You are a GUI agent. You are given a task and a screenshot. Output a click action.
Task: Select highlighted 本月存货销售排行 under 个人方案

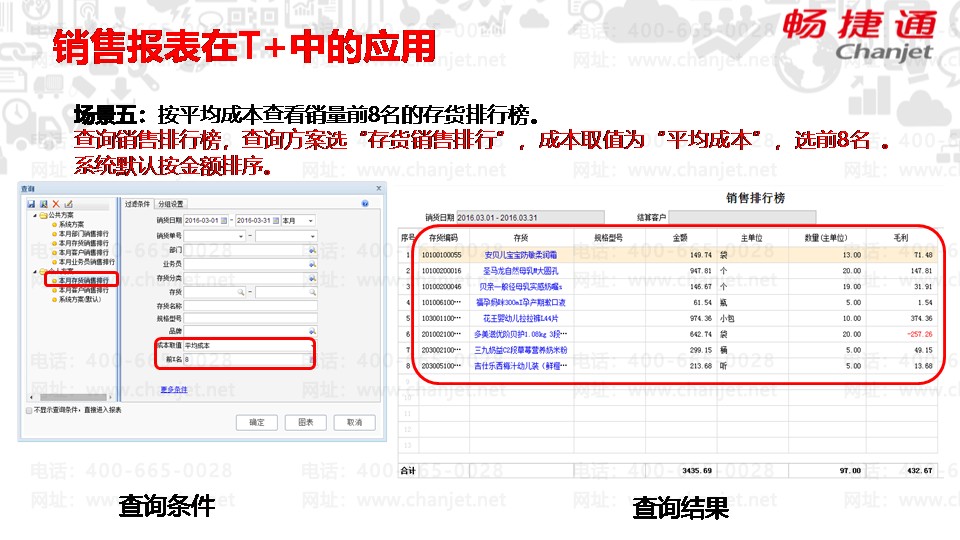83,280
